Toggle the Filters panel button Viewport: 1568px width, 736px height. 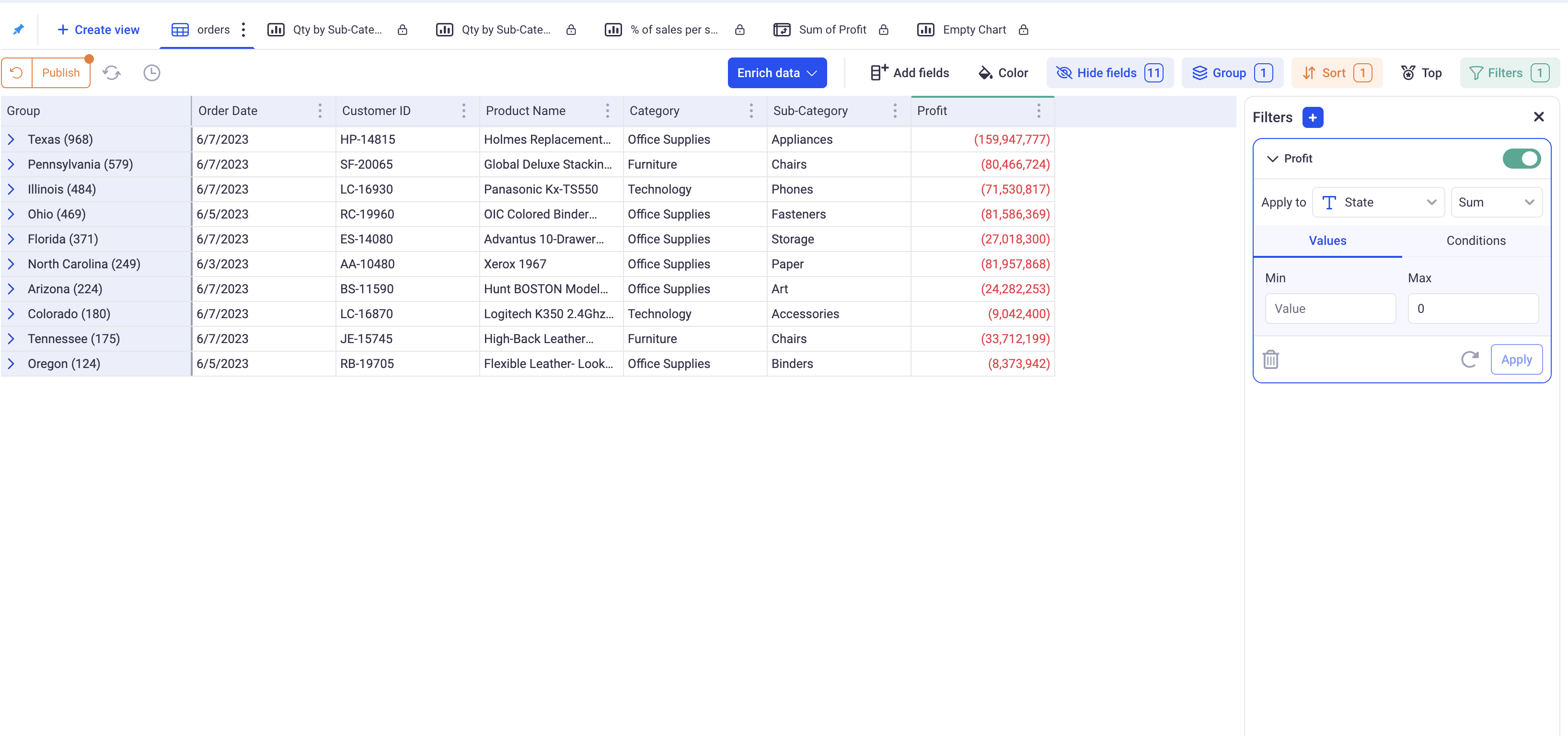[x=1509, y=73]
